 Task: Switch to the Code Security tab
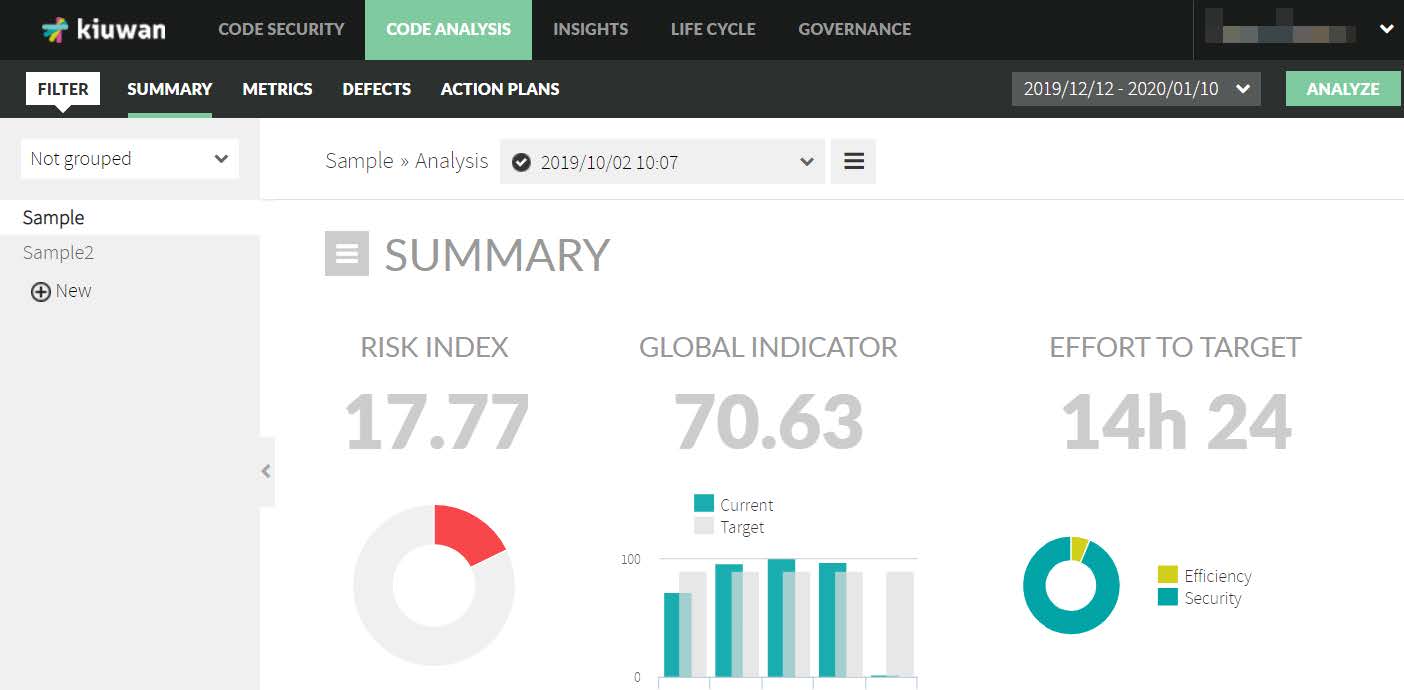point(281,30)
